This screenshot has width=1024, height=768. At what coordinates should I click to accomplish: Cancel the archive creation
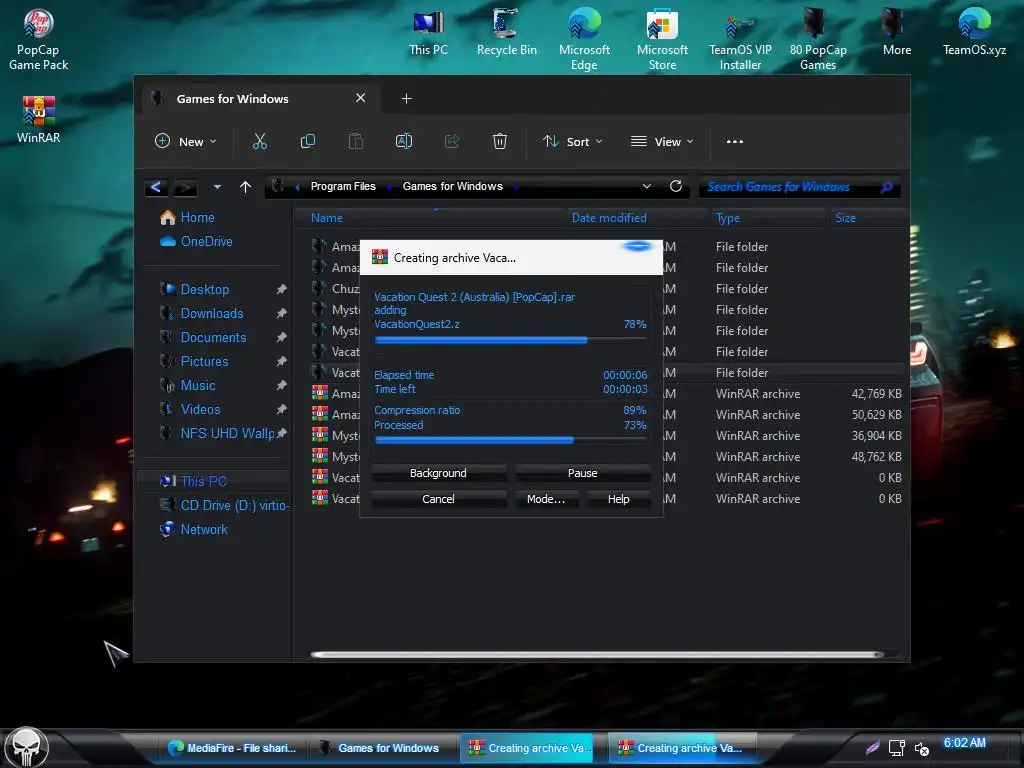(438, 499)
